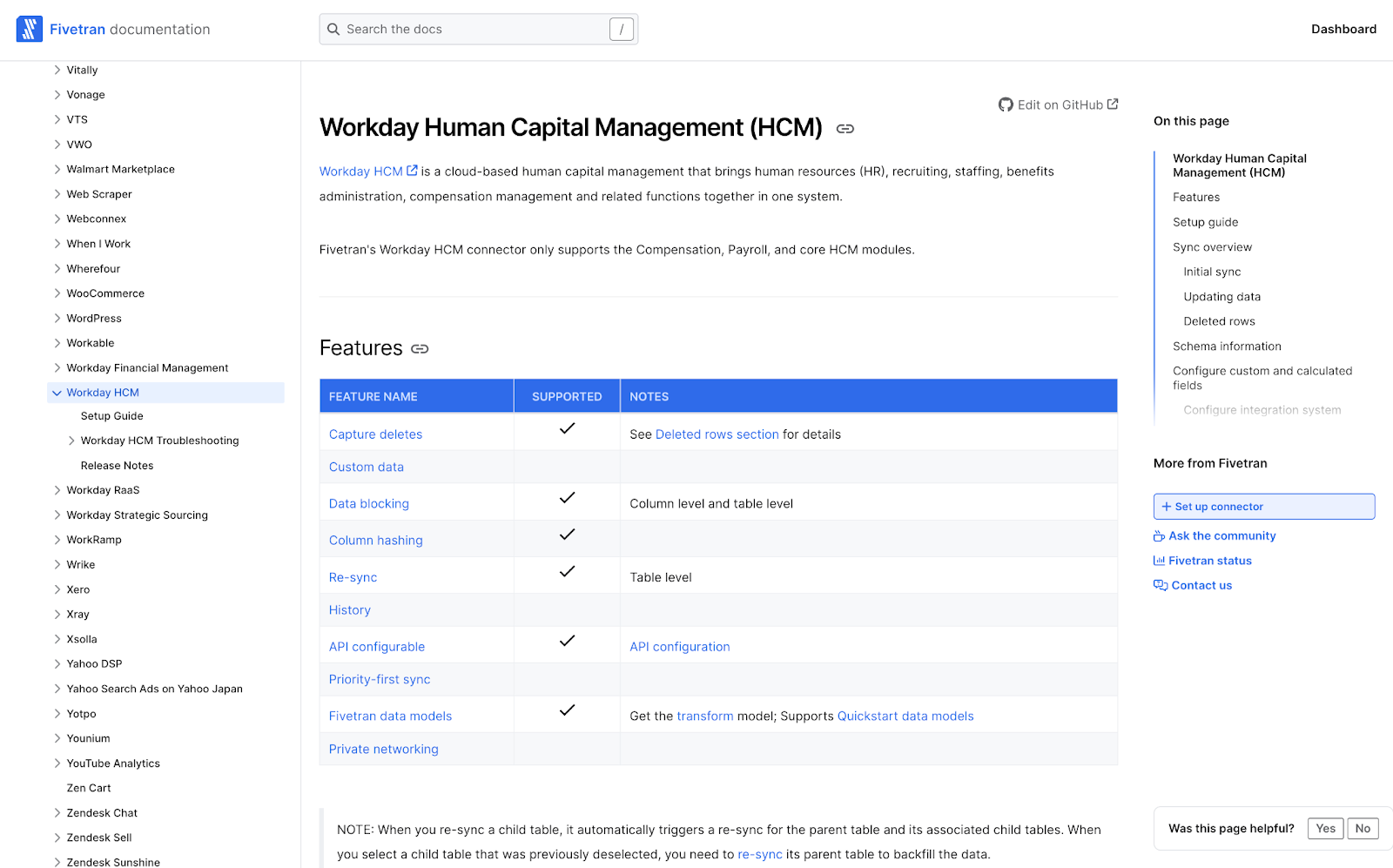The image size is (1393, 868).
Task: Click the chart icon beside Fivetran status
Action: point(1159,561)
